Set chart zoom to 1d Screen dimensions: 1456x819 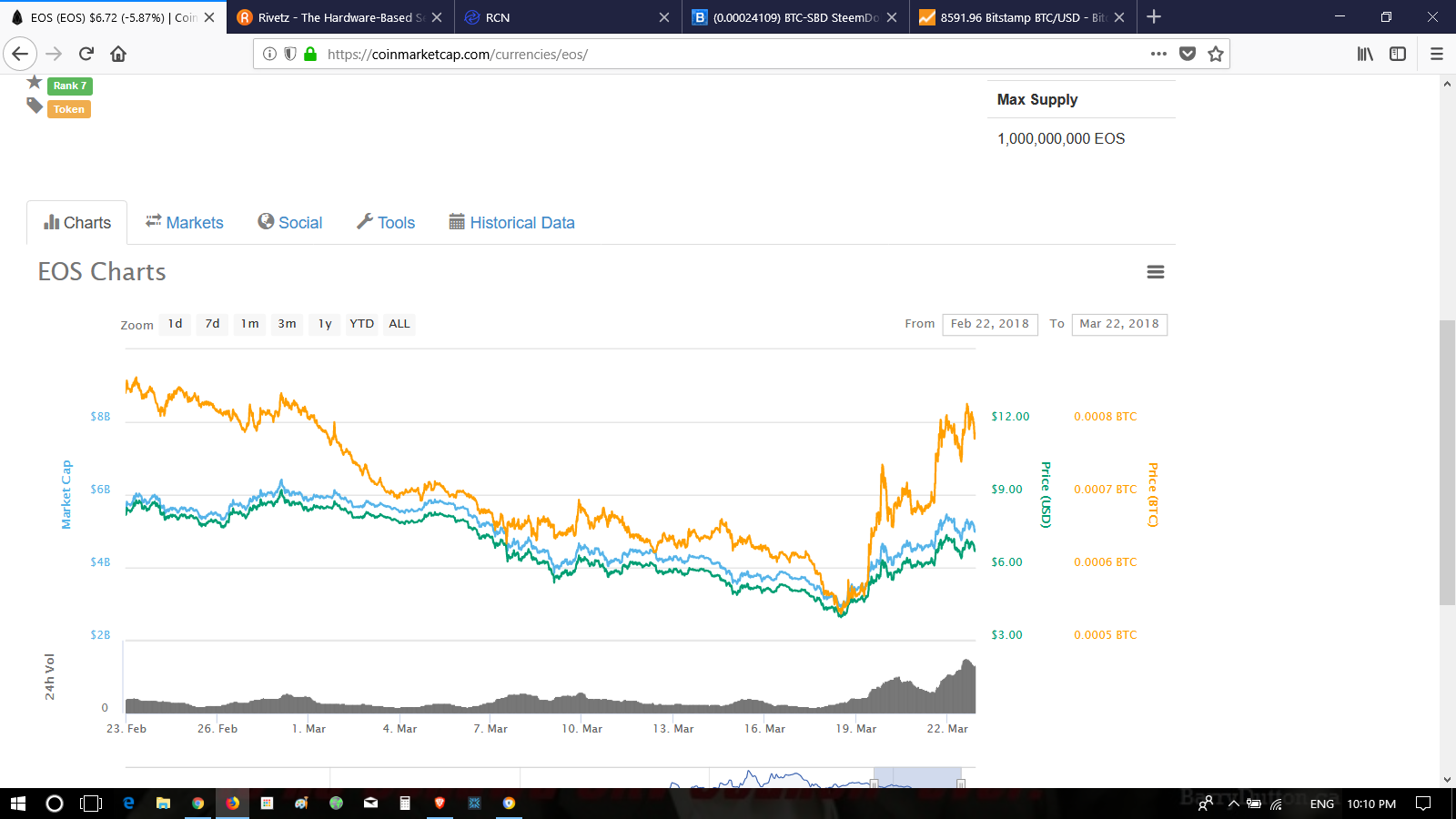click(x=176, y=324)
